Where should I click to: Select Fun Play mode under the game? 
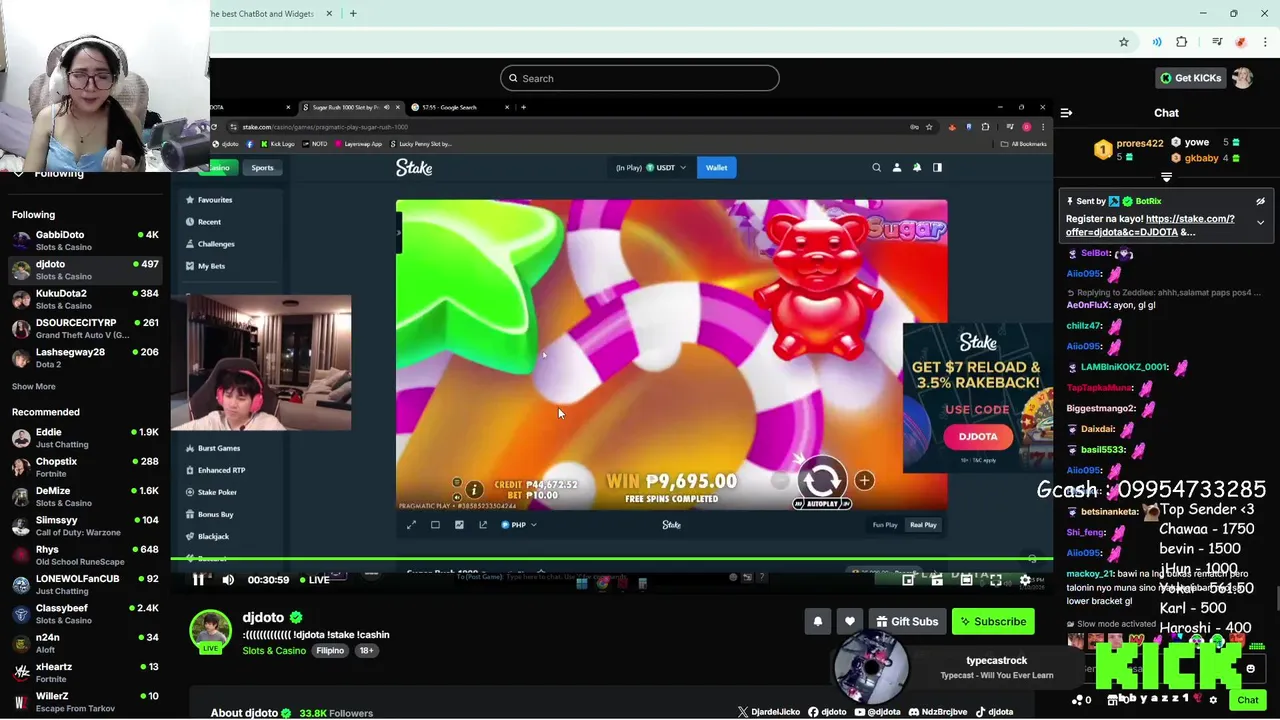pyautogui.click(x=885, y=525)
